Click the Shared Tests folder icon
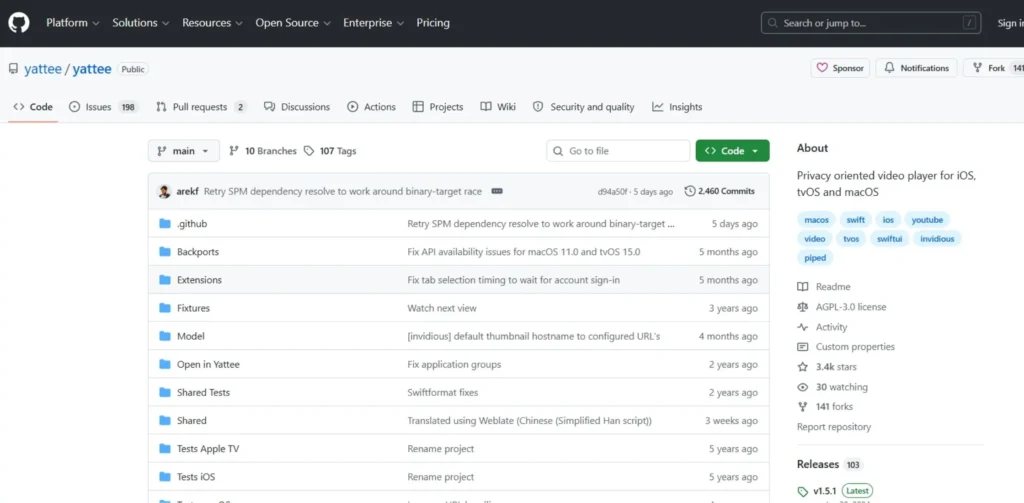 coord(165,392)
